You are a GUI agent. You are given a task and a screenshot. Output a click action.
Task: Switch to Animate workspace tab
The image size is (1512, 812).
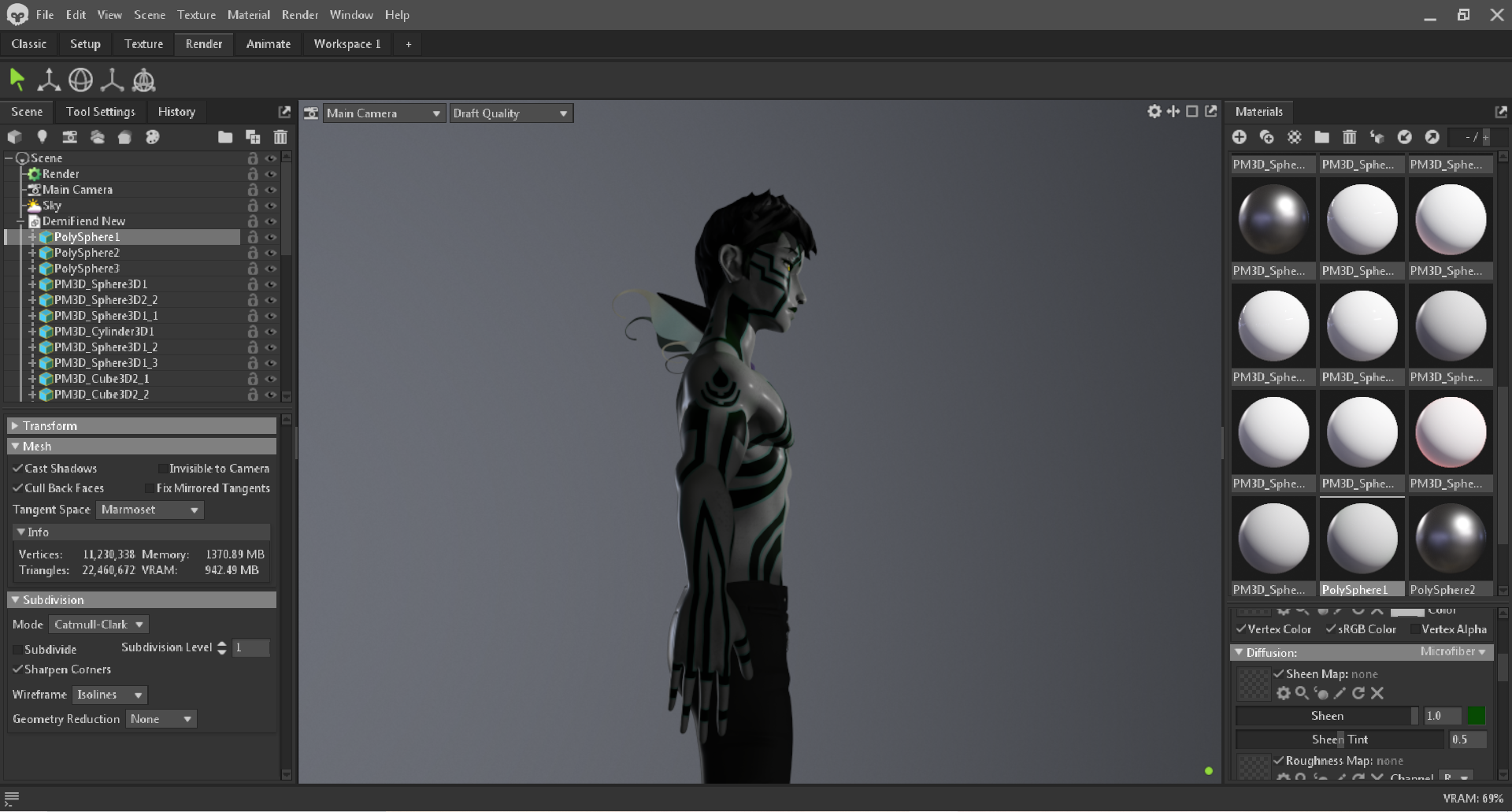pyautogui.click(x=269, y=44)
